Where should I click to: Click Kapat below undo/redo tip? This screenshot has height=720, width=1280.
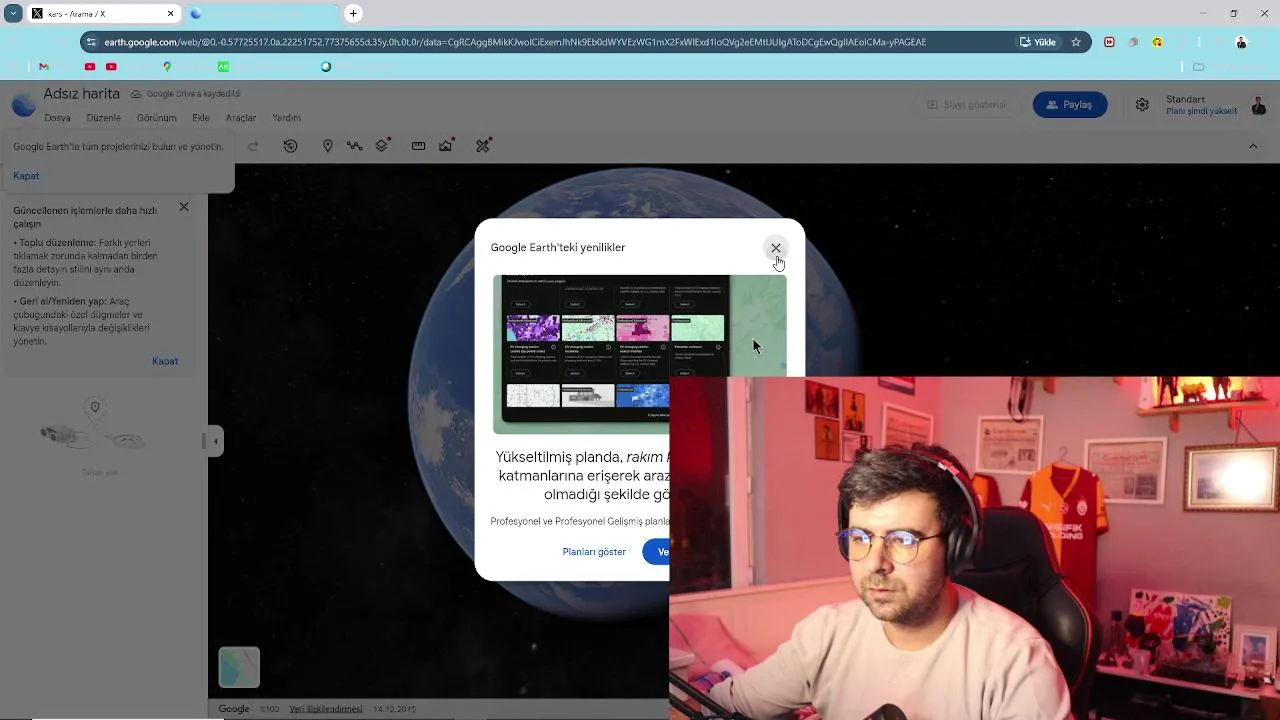pyautogui.click(x=165, y=361)
